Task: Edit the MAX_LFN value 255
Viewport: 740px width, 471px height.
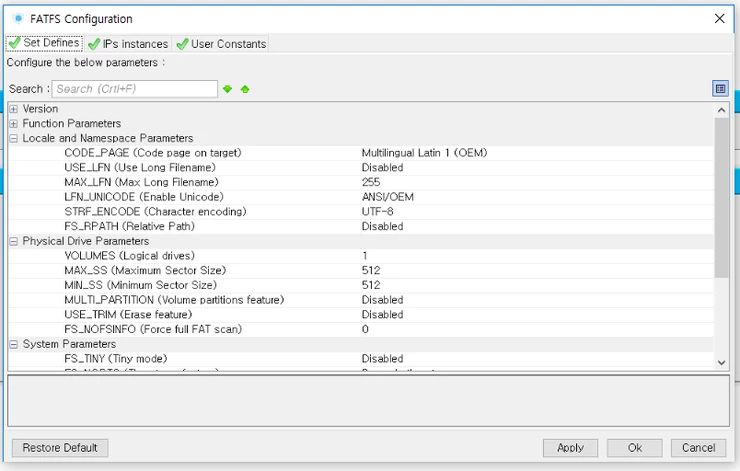Action: pos(371,182)
